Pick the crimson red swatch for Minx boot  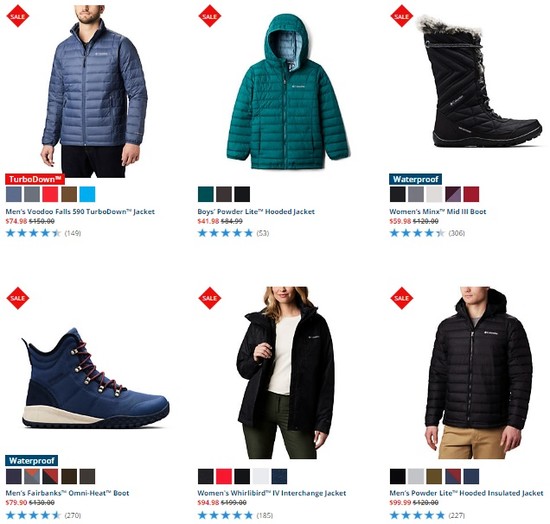click(471, 194)
